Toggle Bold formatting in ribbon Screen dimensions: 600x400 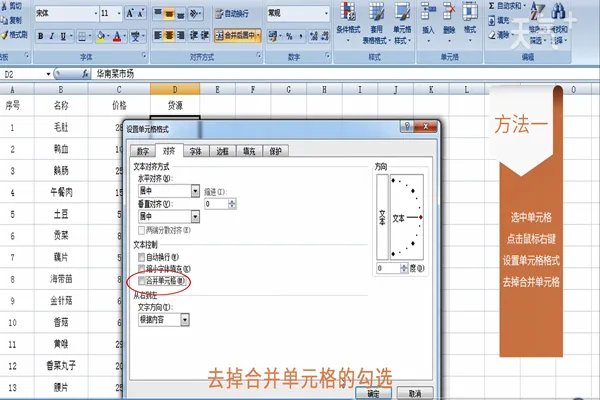41,36
